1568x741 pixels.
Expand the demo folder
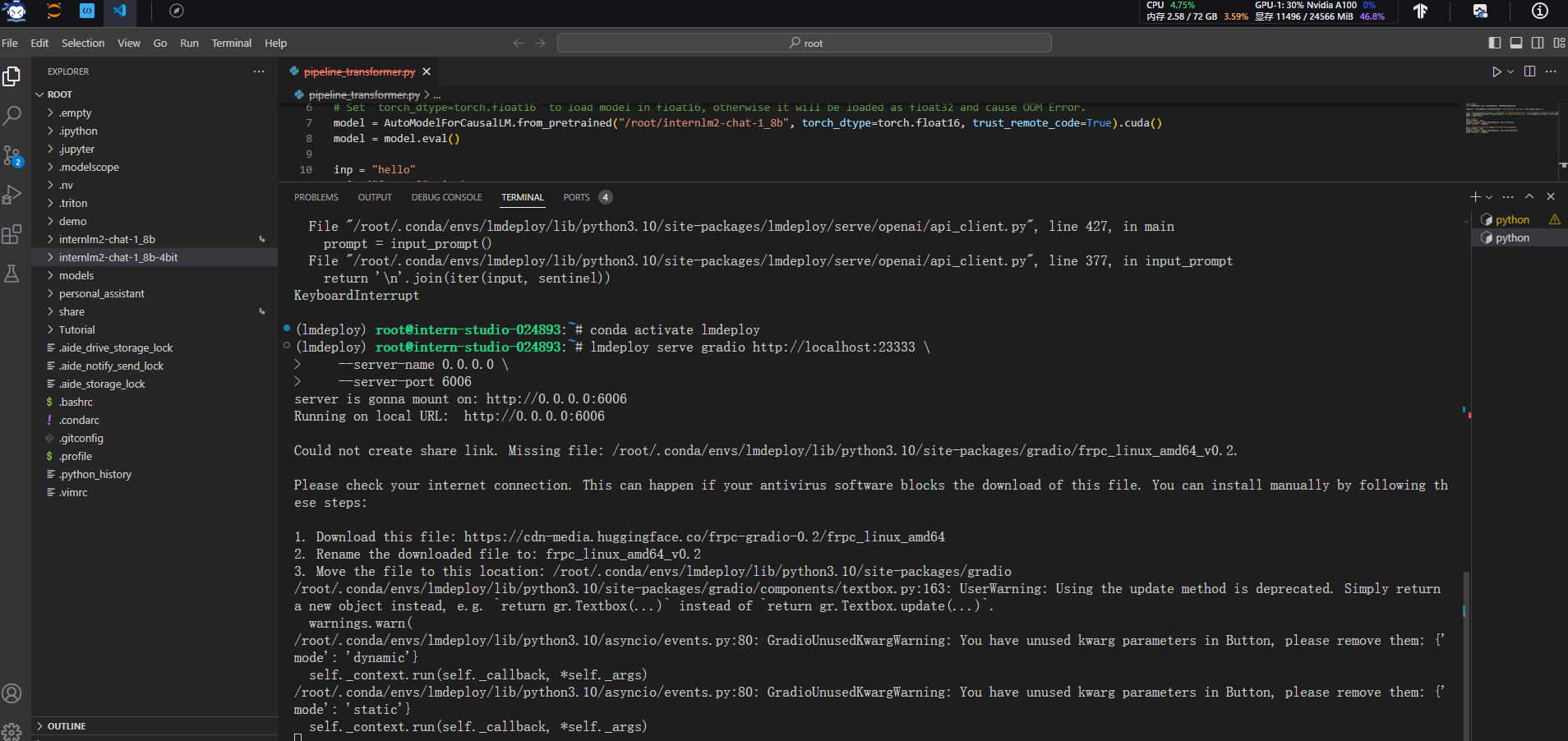(154, 221)
